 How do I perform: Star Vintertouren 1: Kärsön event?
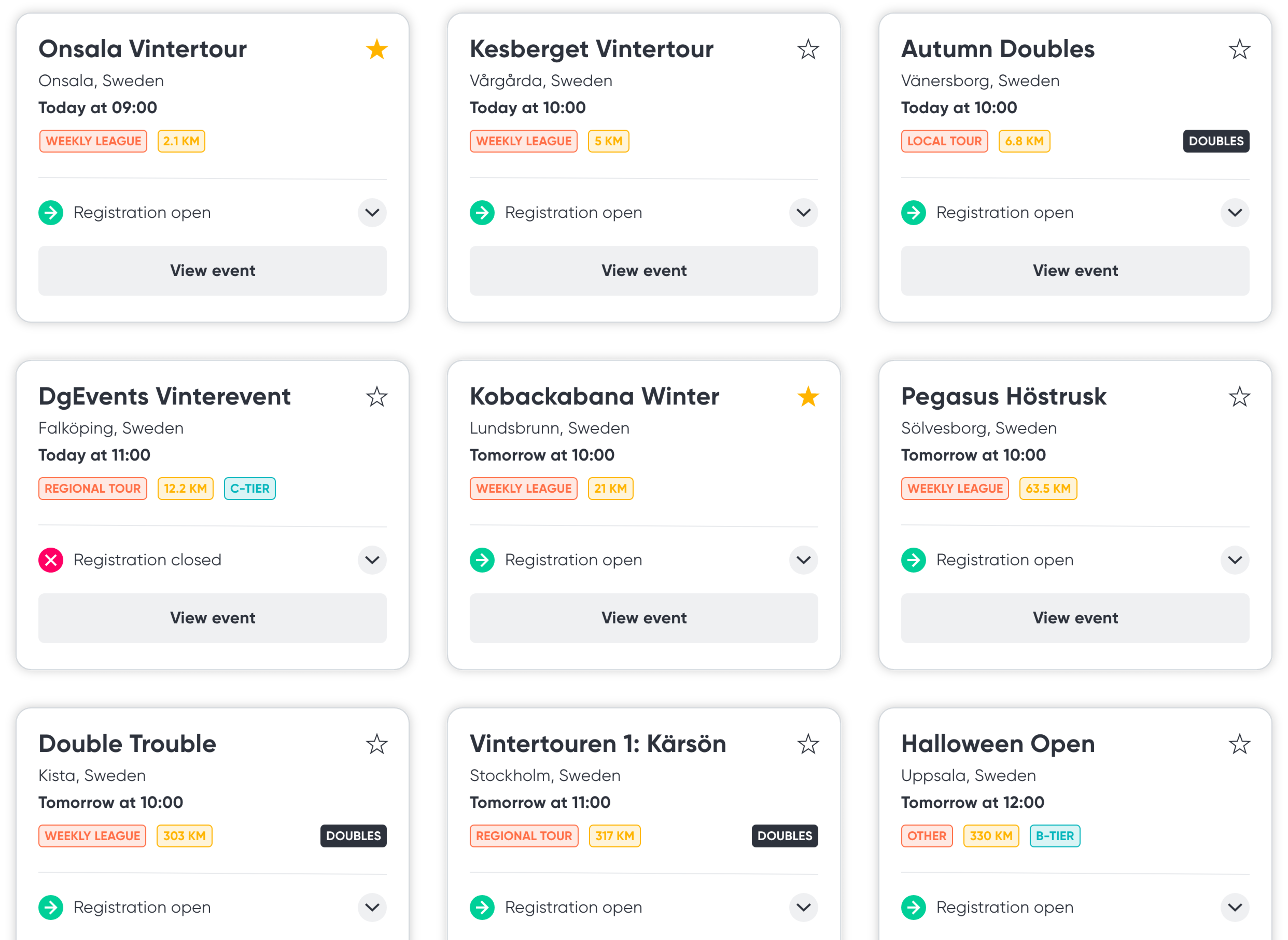808,744
